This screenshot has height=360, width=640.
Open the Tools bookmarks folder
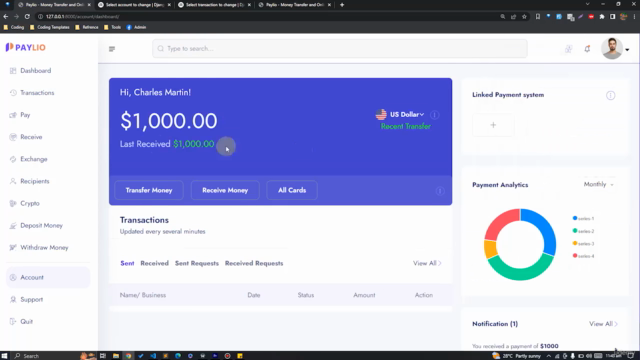click(x=112, y=27)
